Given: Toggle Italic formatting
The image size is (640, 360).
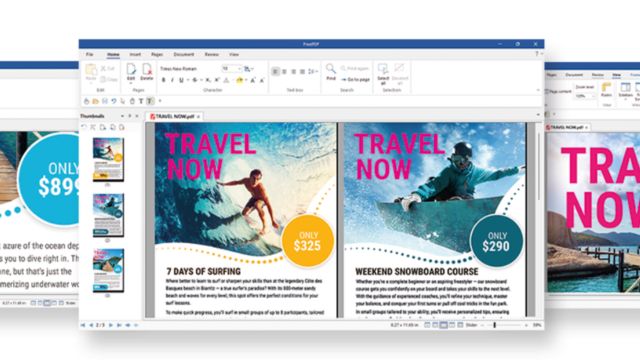Looking at the screenshot, I should click(x=172, y=80).
